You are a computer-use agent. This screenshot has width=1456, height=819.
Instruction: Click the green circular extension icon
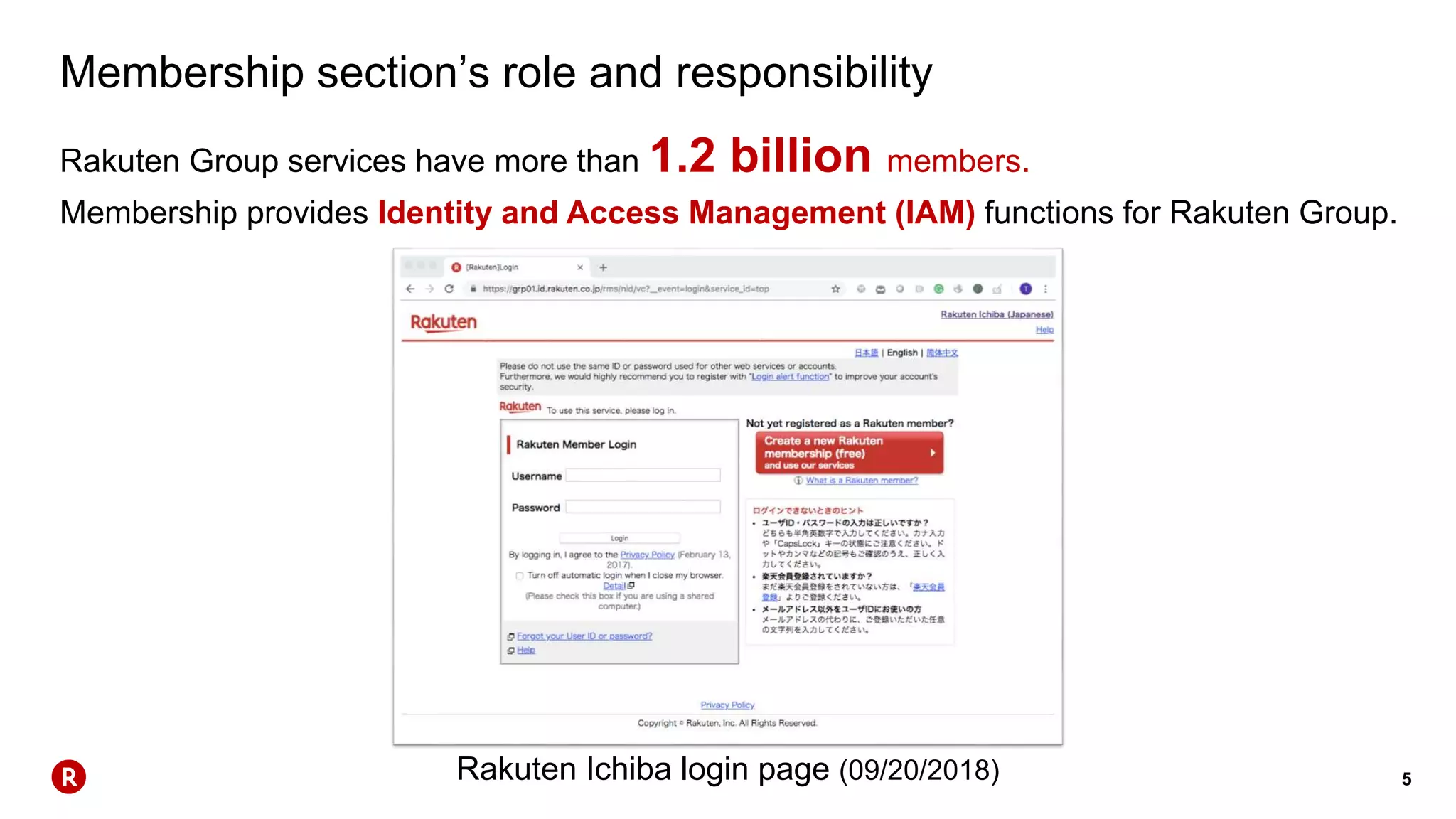(938, 289)
